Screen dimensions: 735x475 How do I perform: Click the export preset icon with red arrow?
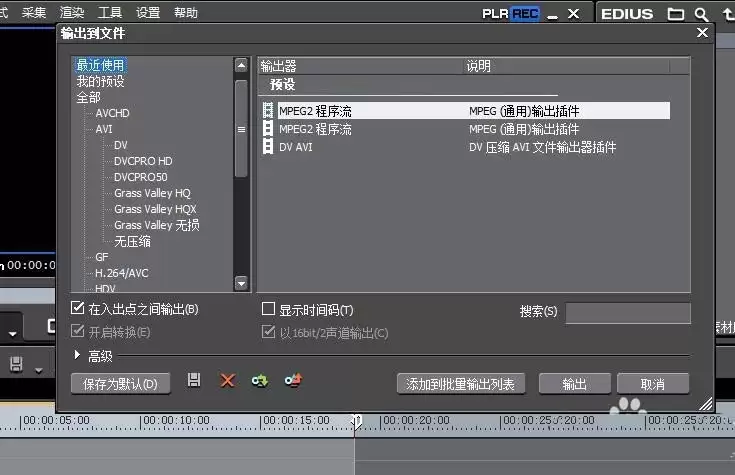(x=293, y=380)
